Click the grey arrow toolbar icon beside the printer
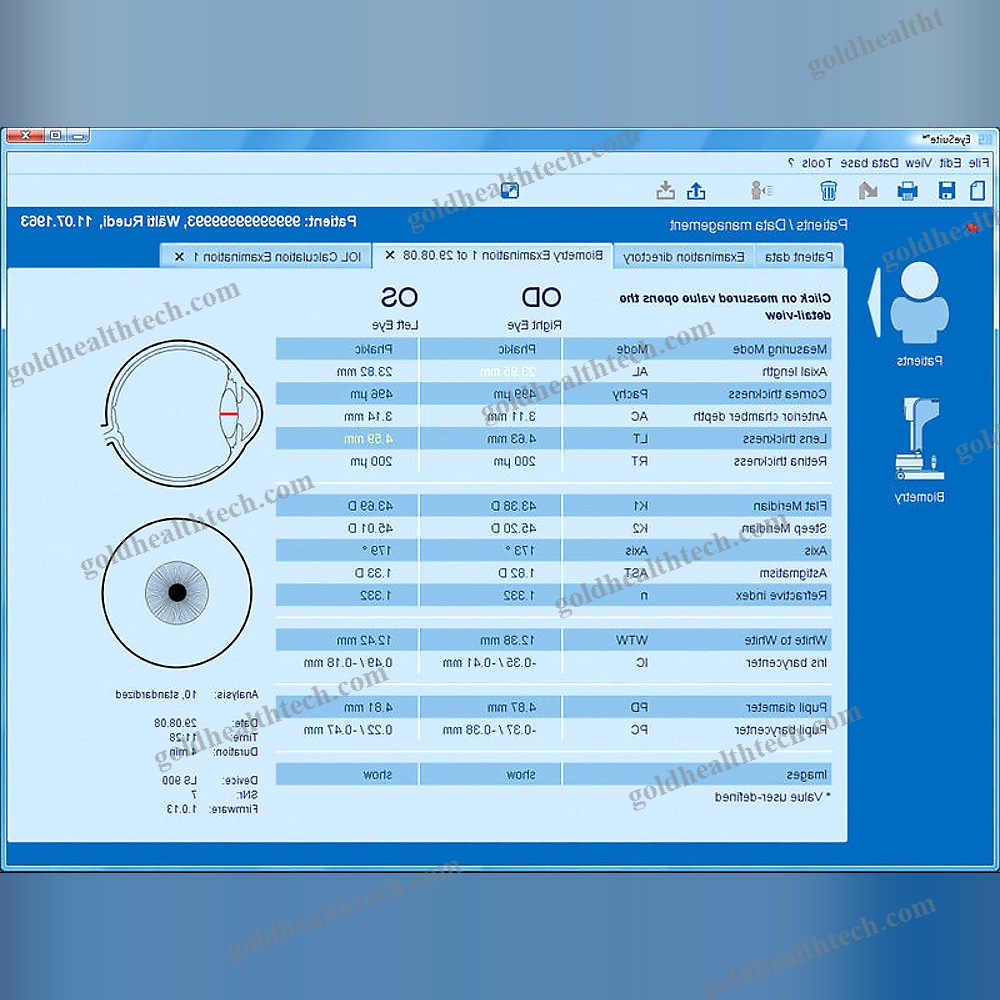Image resolution: width=1000 pixels, height=1000 pixels. tap(868, 190)
